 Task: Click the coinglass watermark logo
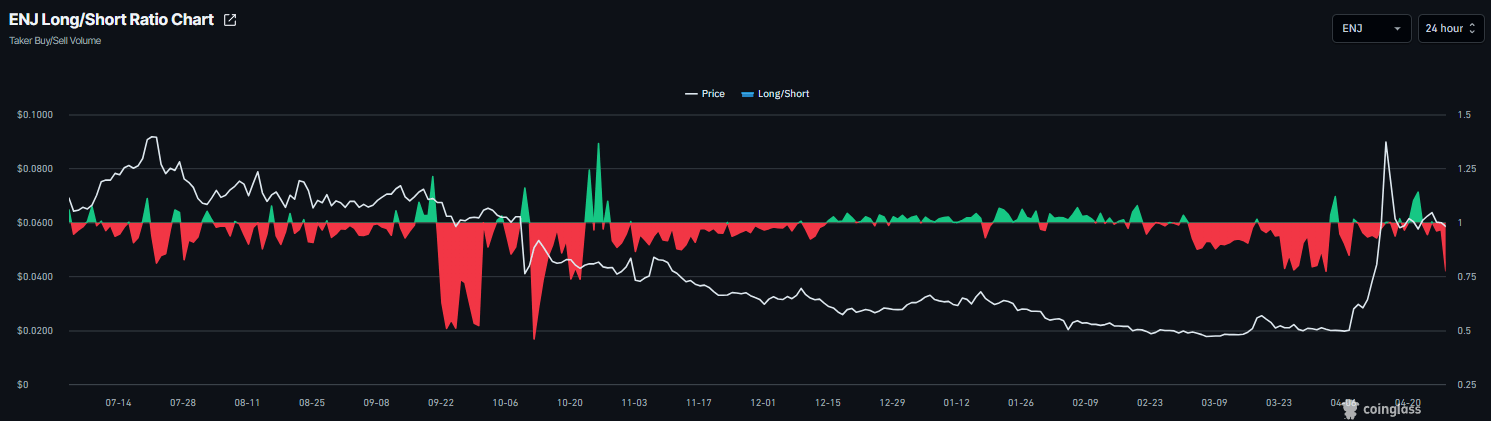tap(1389, 407)
